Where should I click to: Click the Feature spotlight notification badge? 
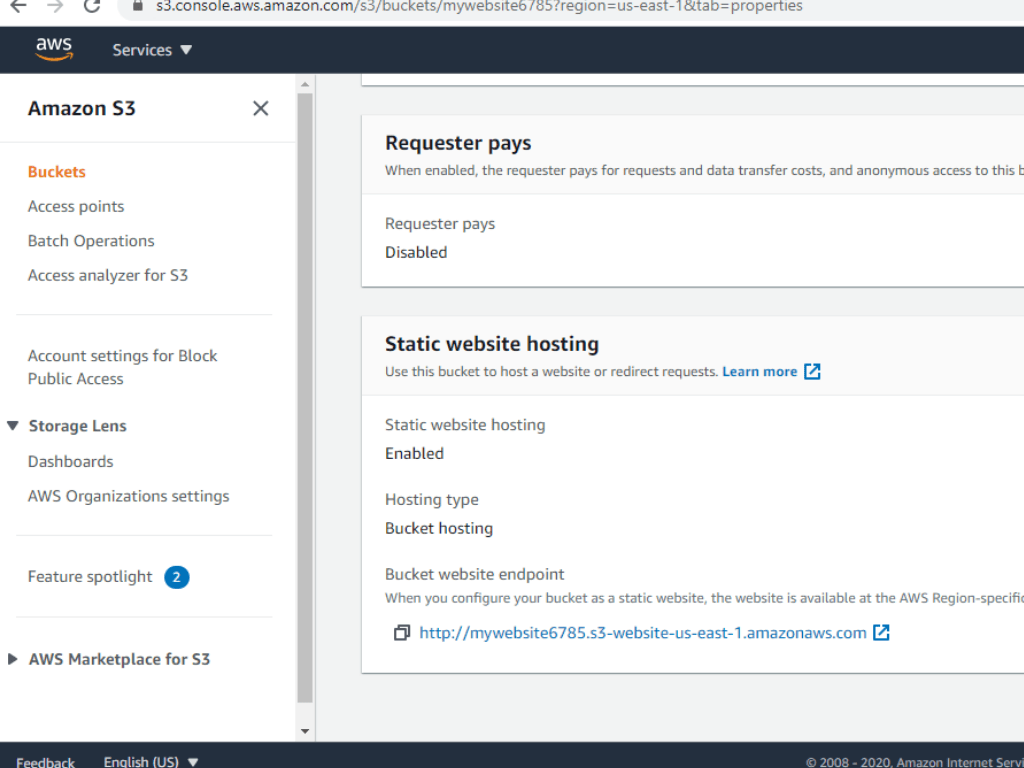176,577
